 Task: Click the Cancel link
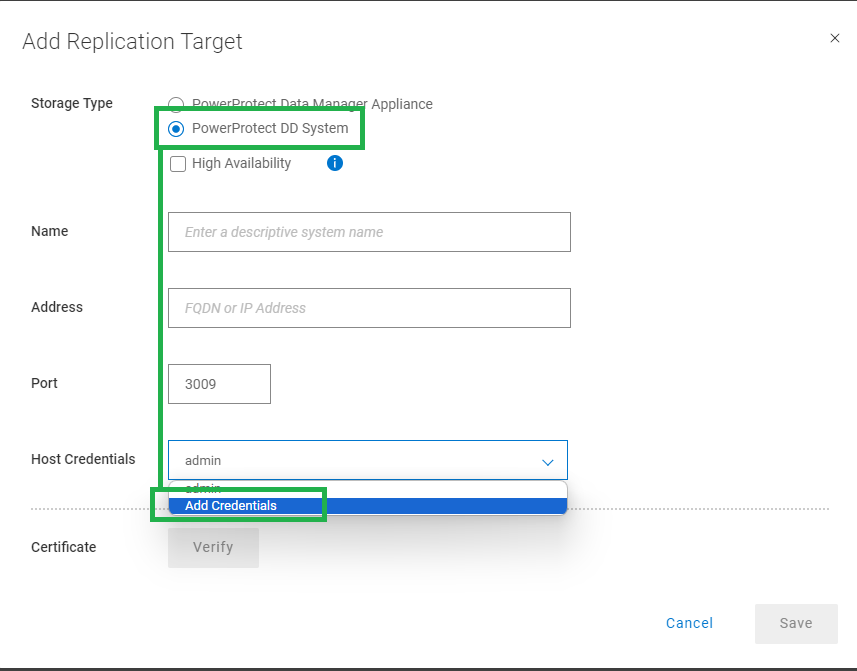click(x=689, y=623)
